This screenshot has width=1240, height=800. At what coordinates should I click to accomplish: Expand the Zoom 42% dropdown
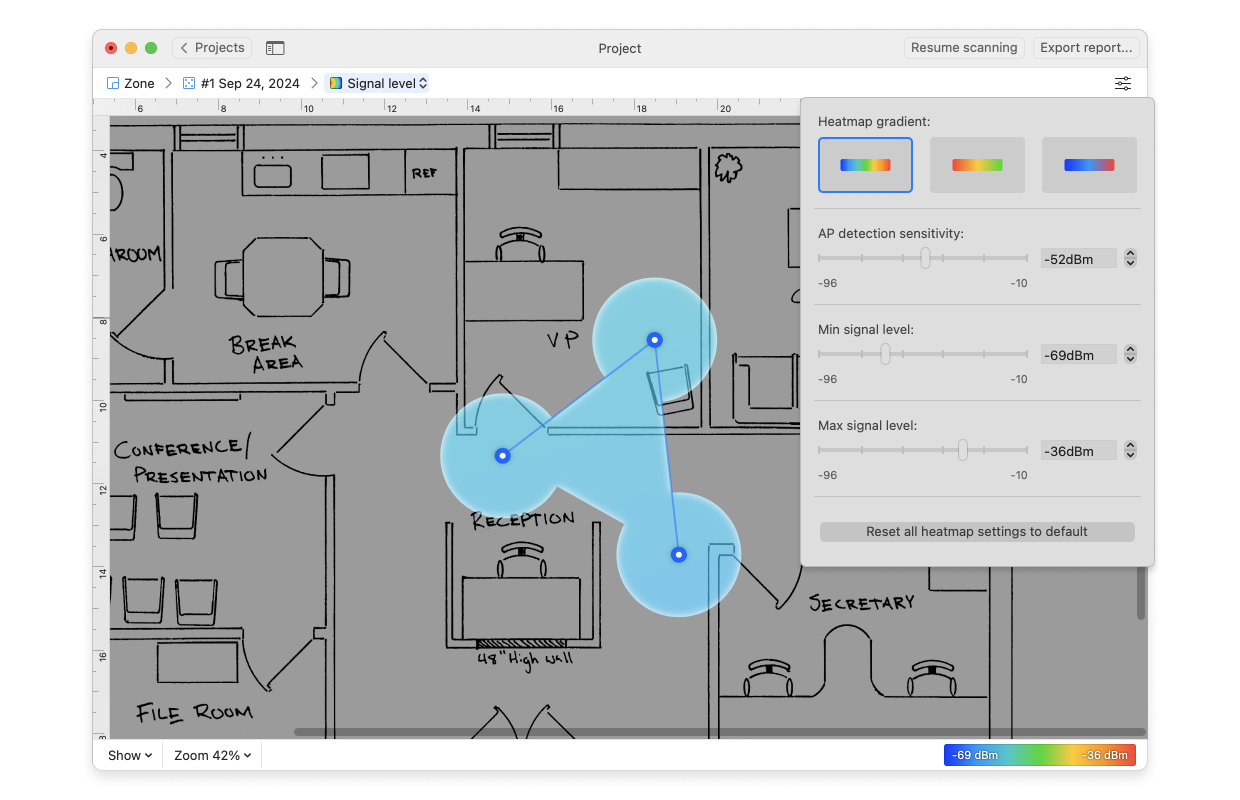[x=212, y=756]
